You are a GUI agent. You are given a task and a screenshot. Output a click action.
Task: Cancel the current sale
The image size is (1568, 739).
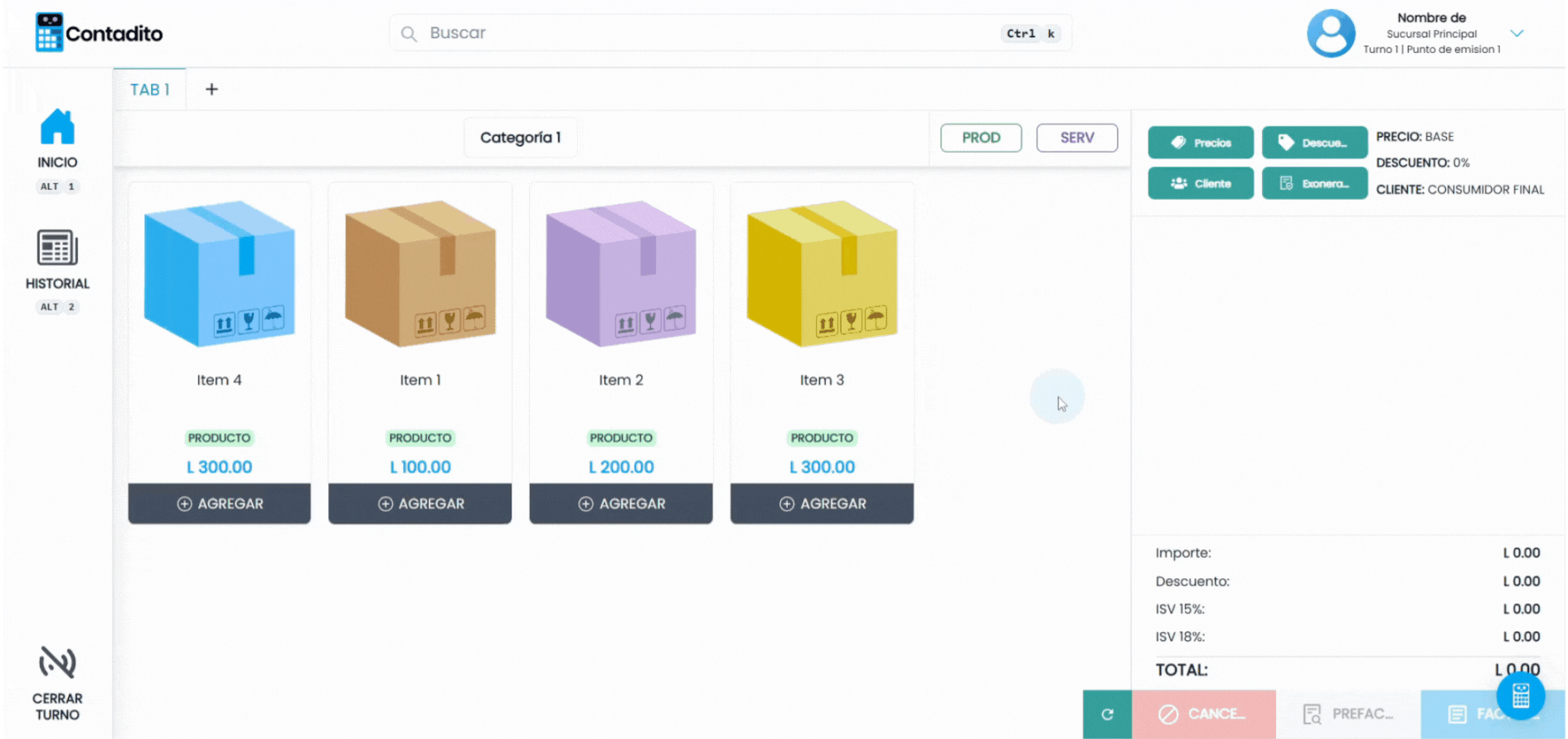click(x=1204, y=714)
